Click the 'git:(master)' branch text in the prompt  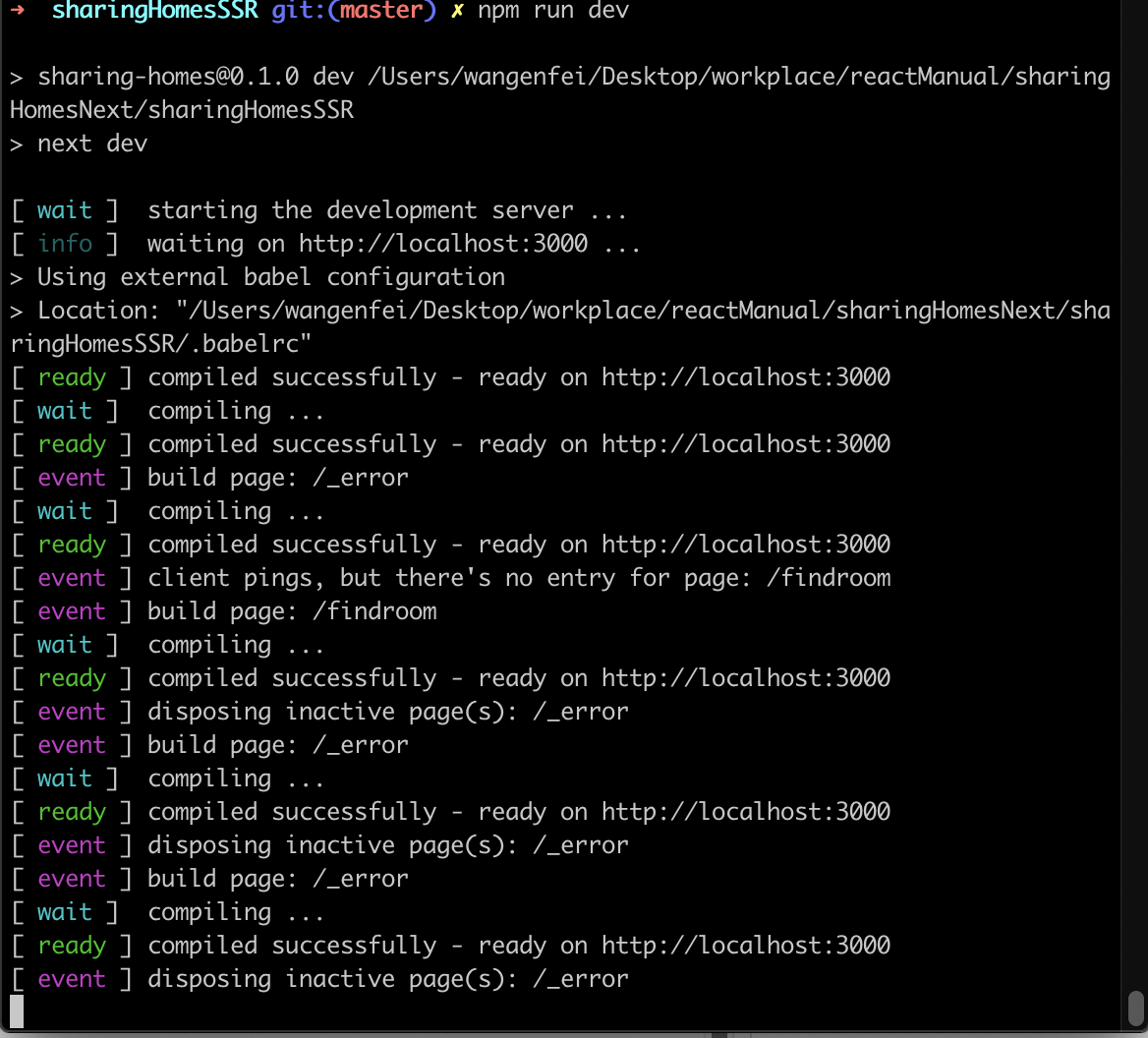click(354, 11)
